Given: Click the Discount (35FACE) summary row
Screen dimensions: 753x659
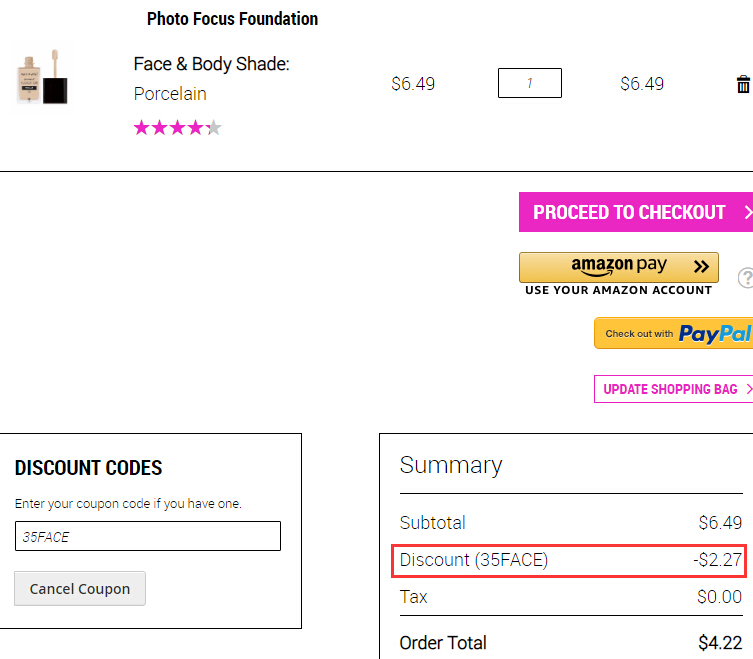Looking at the screenshot, I should (x=569, y=561).
